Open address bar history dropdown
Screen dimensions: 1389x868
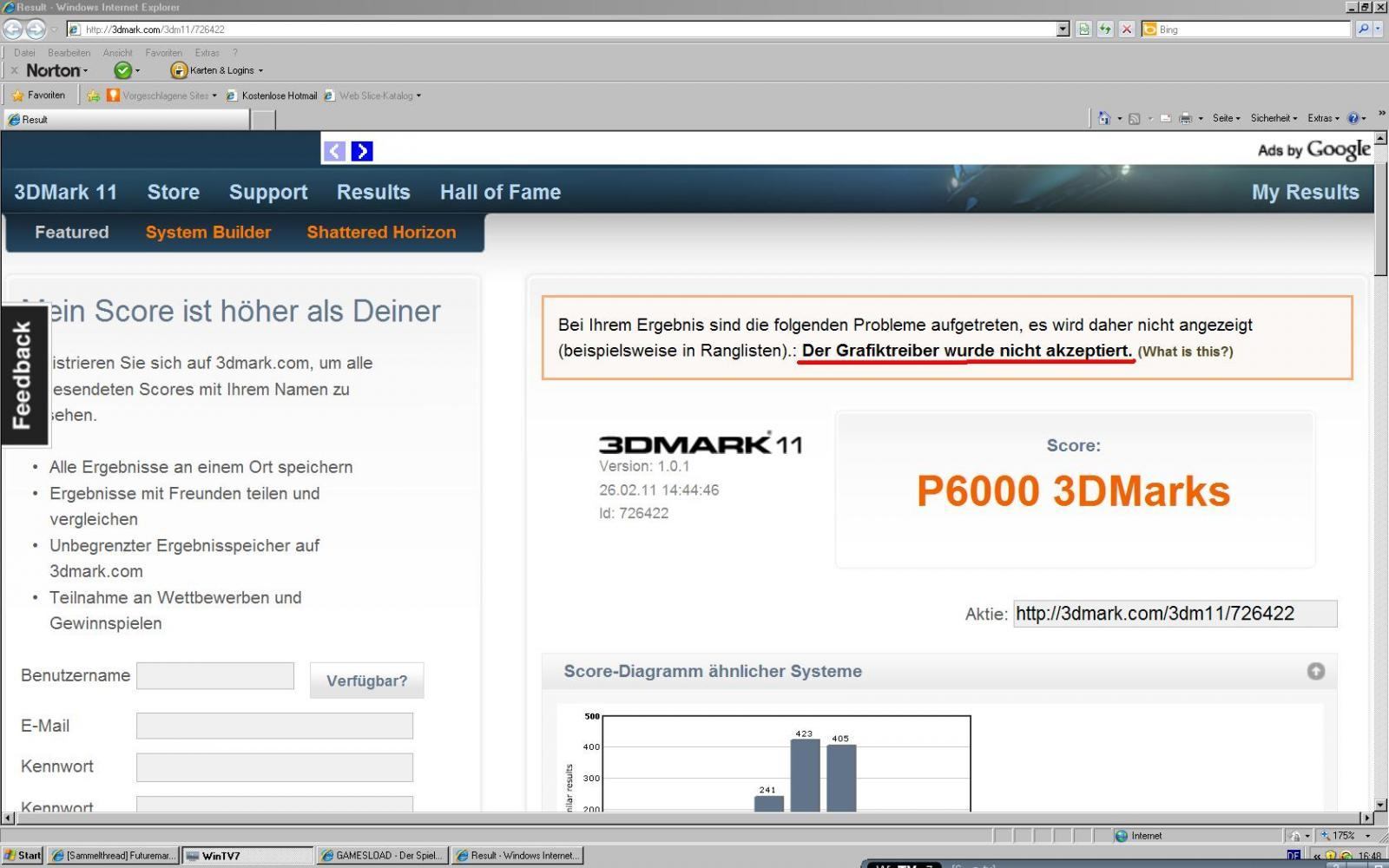[x=1063, y=29]
